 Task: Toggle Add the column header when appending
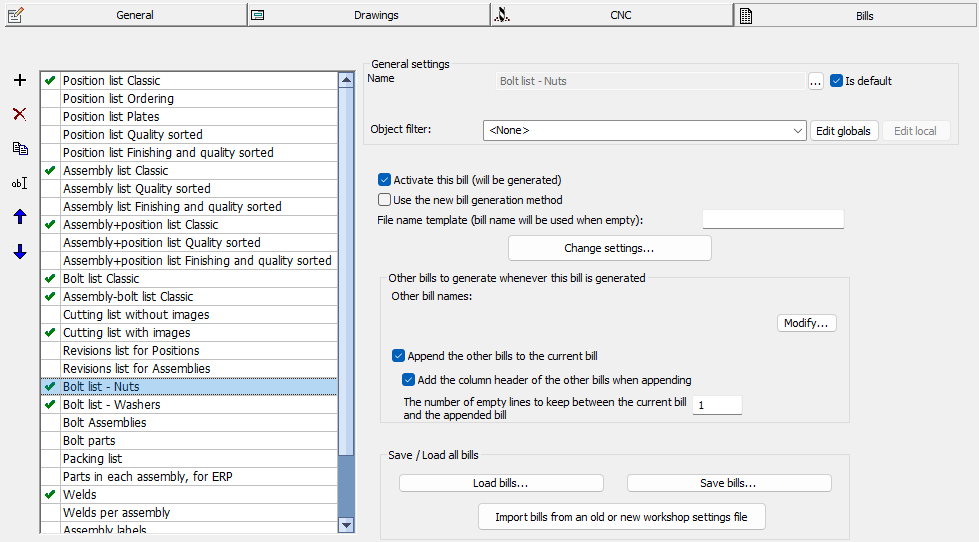408,380
